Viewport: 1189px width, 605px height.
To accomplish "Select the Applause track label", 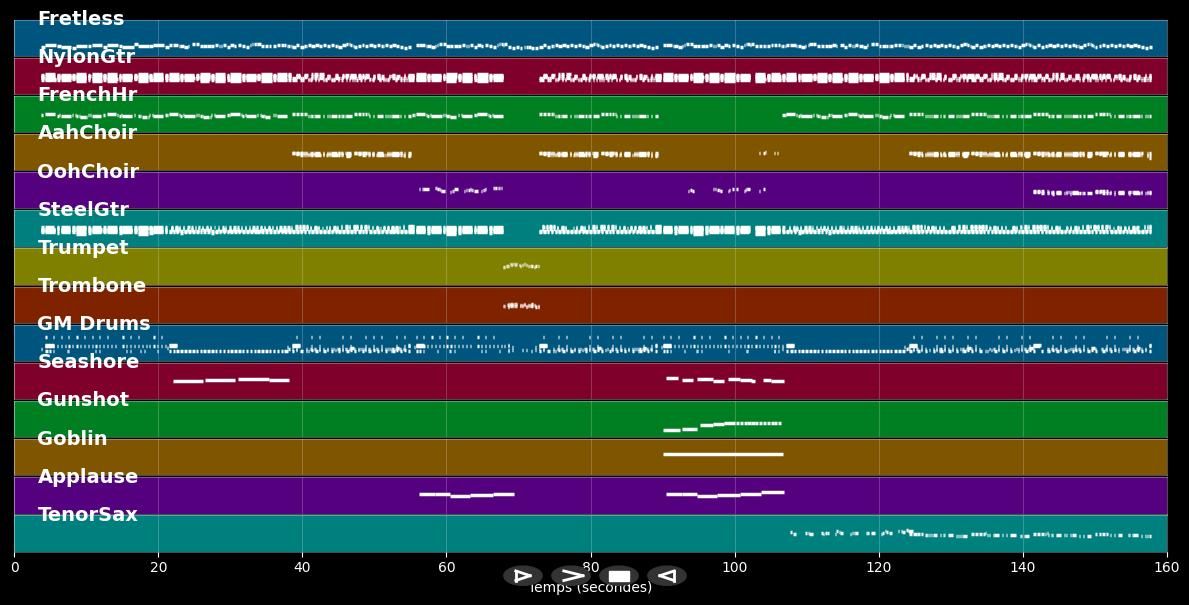I will tap(88, 476).
